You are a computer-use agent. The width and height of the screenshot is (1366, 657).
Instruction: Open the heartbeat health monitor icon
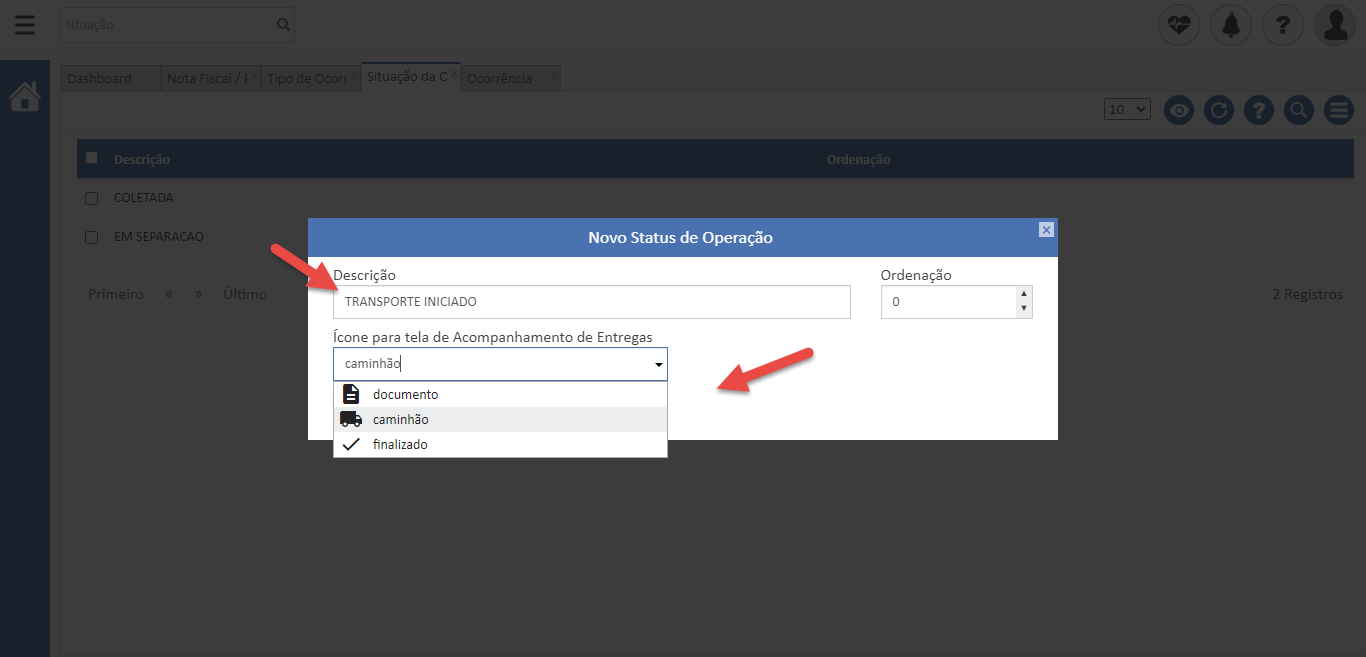[x=1179, y=25]
